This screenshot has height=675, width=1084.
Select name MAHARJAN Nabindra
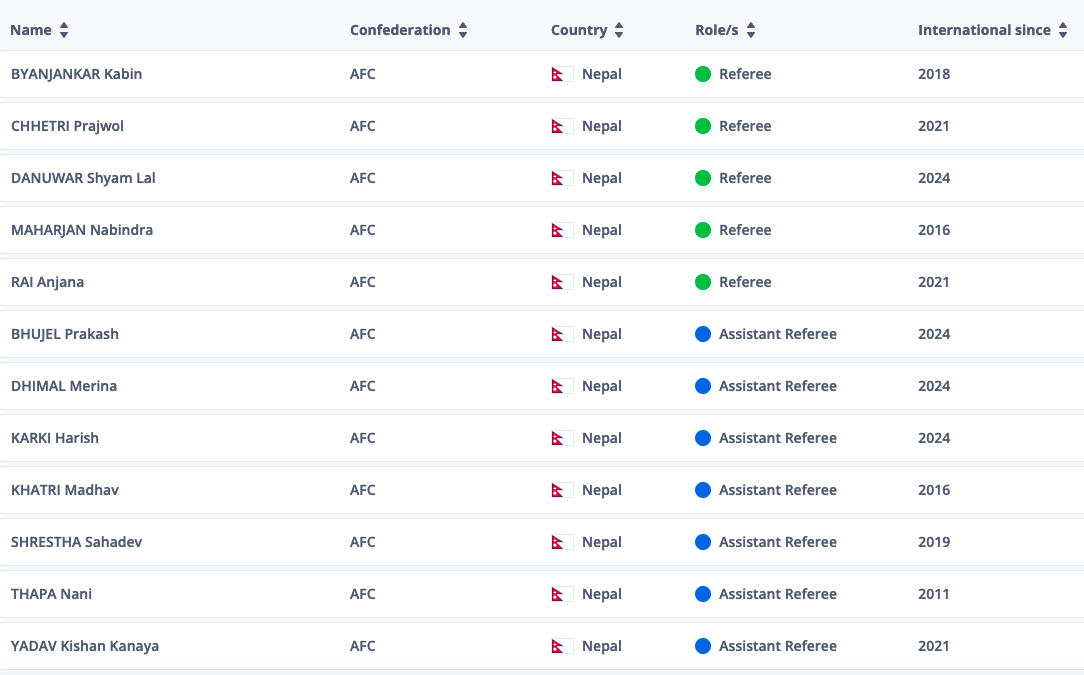pyautogui.click(x=82, y=230)
